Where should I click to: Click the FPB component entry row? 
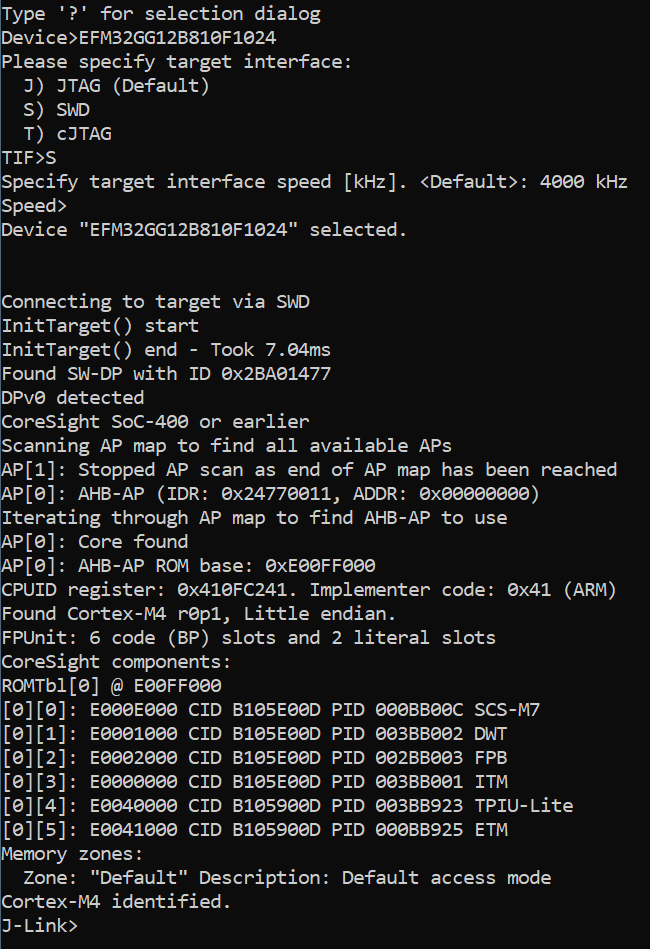tap(254, 758)
